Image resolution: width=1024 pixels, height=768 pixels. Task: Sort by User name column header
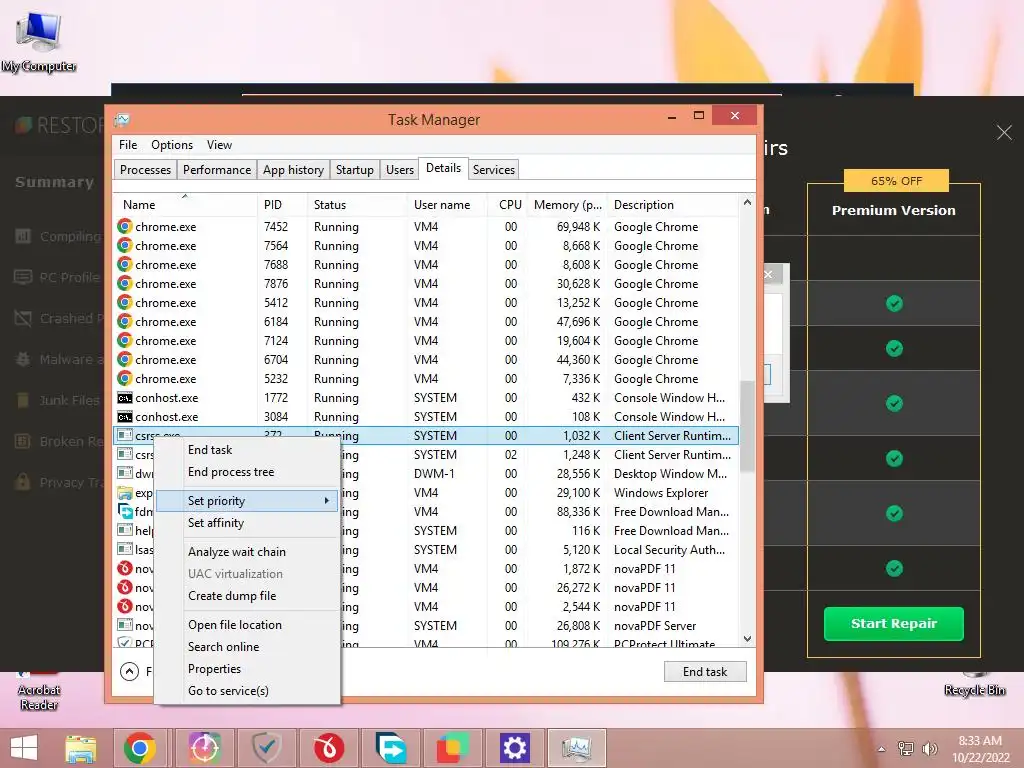click(x=447, y=204)
